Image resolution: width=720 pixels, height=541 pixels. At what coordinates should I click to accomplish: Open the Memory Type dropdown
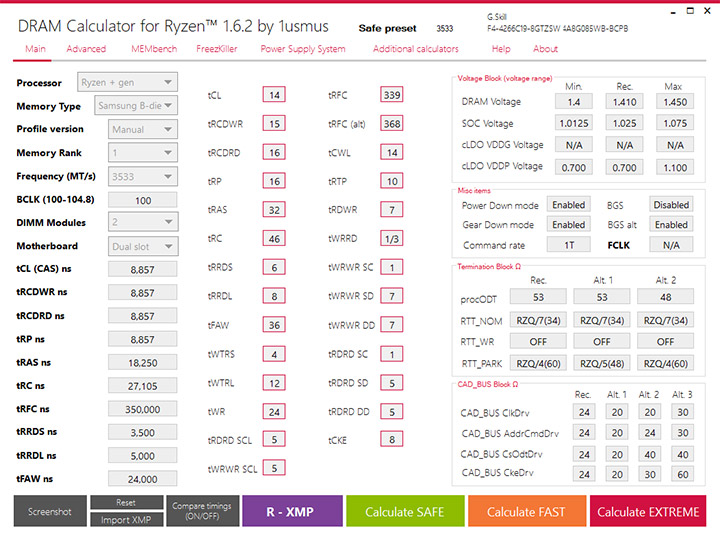pyautogui.click(x=136, y=106)
